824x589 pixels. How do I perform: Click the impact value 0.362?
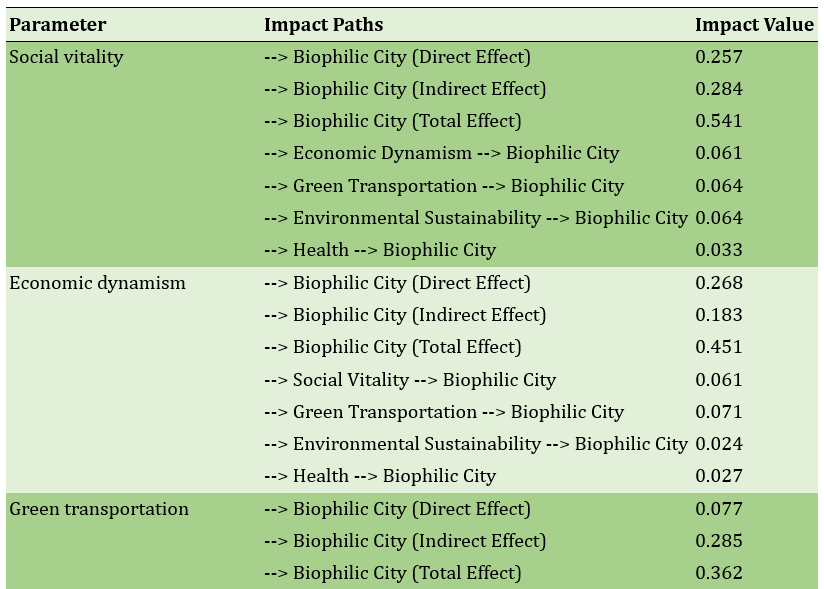719,573
